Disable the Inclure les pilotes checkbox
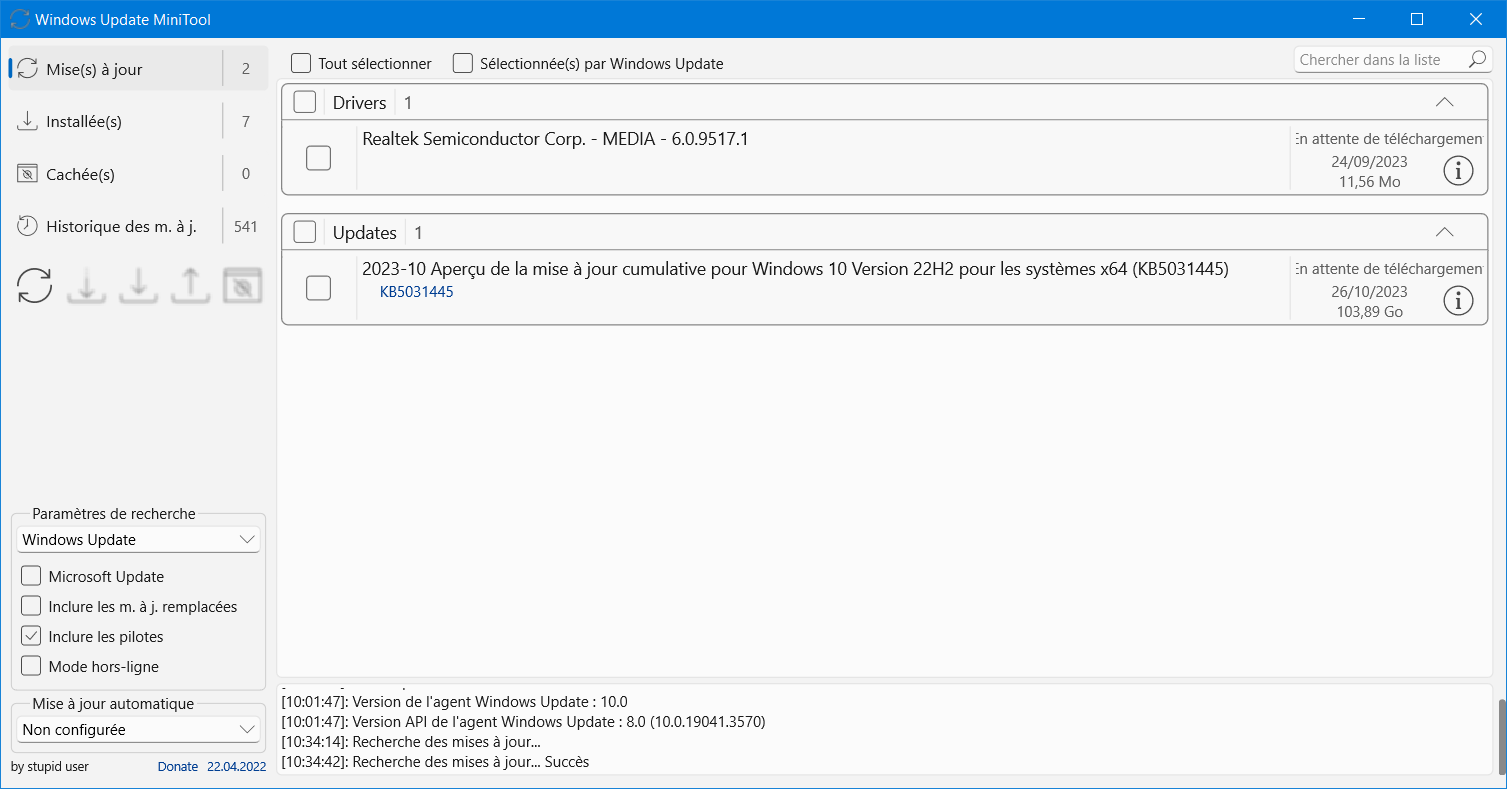The image size is (1507, 789). point(31,636)
